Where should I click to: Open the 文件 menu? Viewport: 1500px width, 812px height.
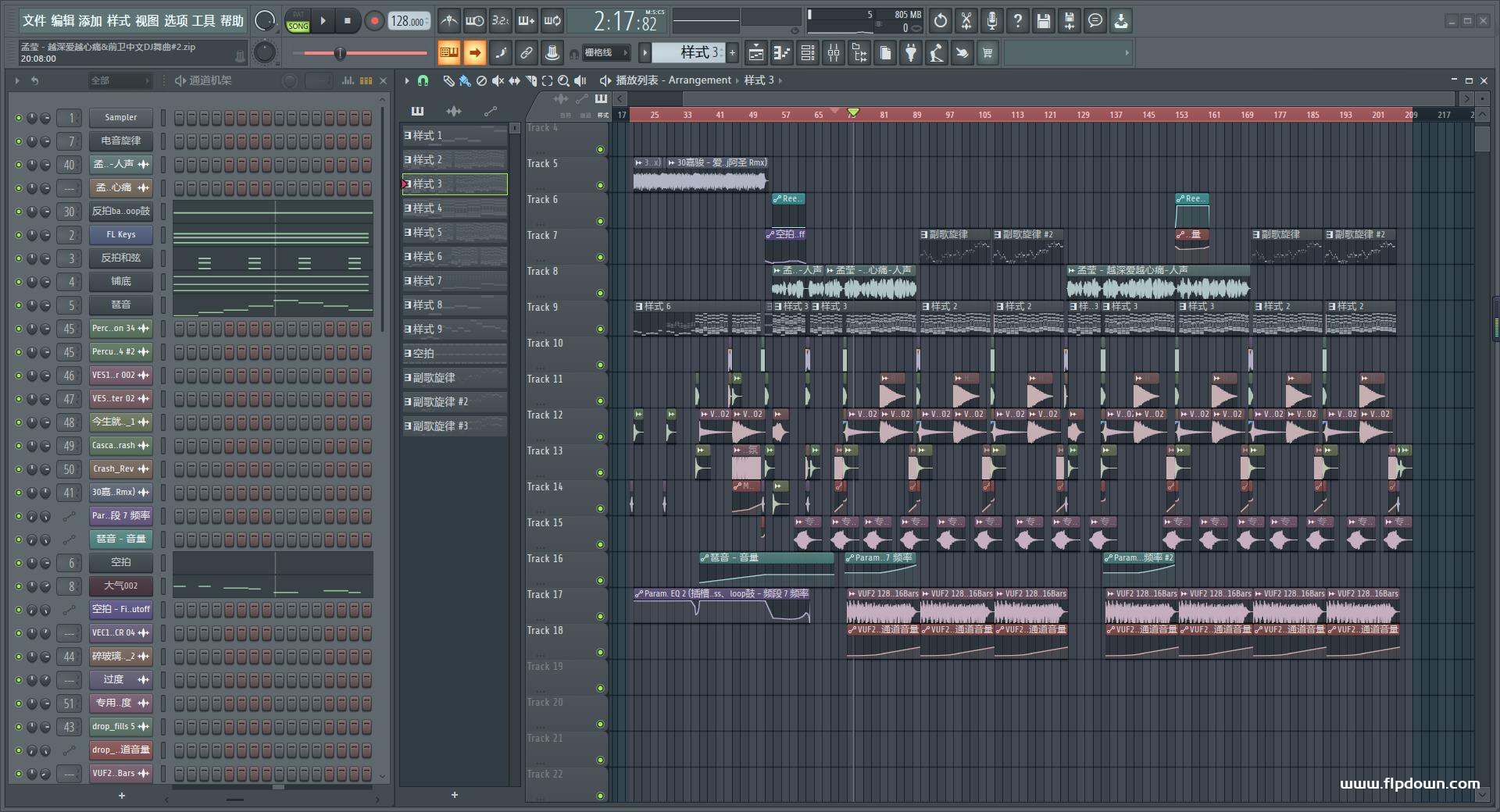pos(34,21)
